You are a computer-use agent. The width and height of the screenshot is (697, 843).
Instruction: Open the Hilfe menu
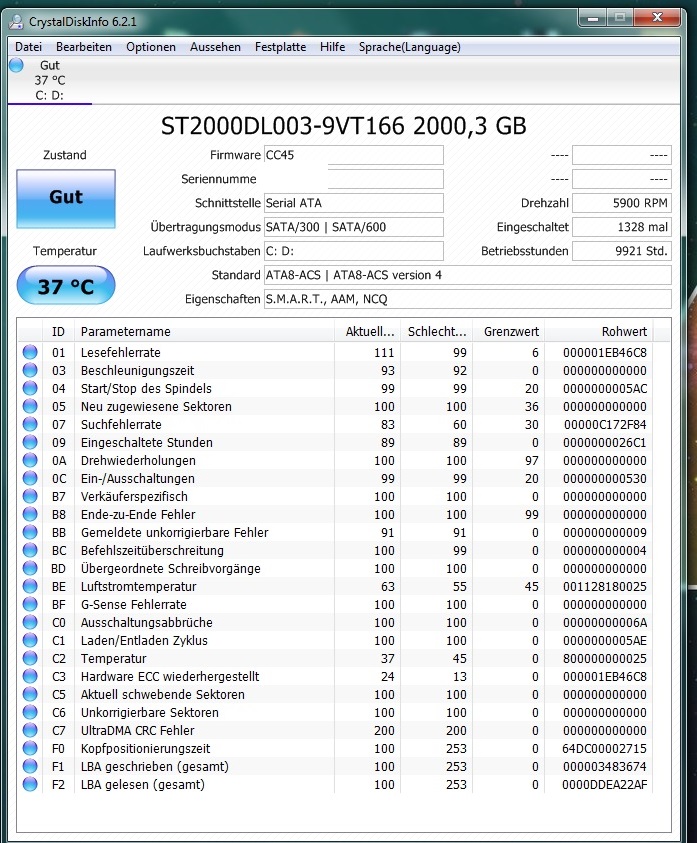point(332,47)
